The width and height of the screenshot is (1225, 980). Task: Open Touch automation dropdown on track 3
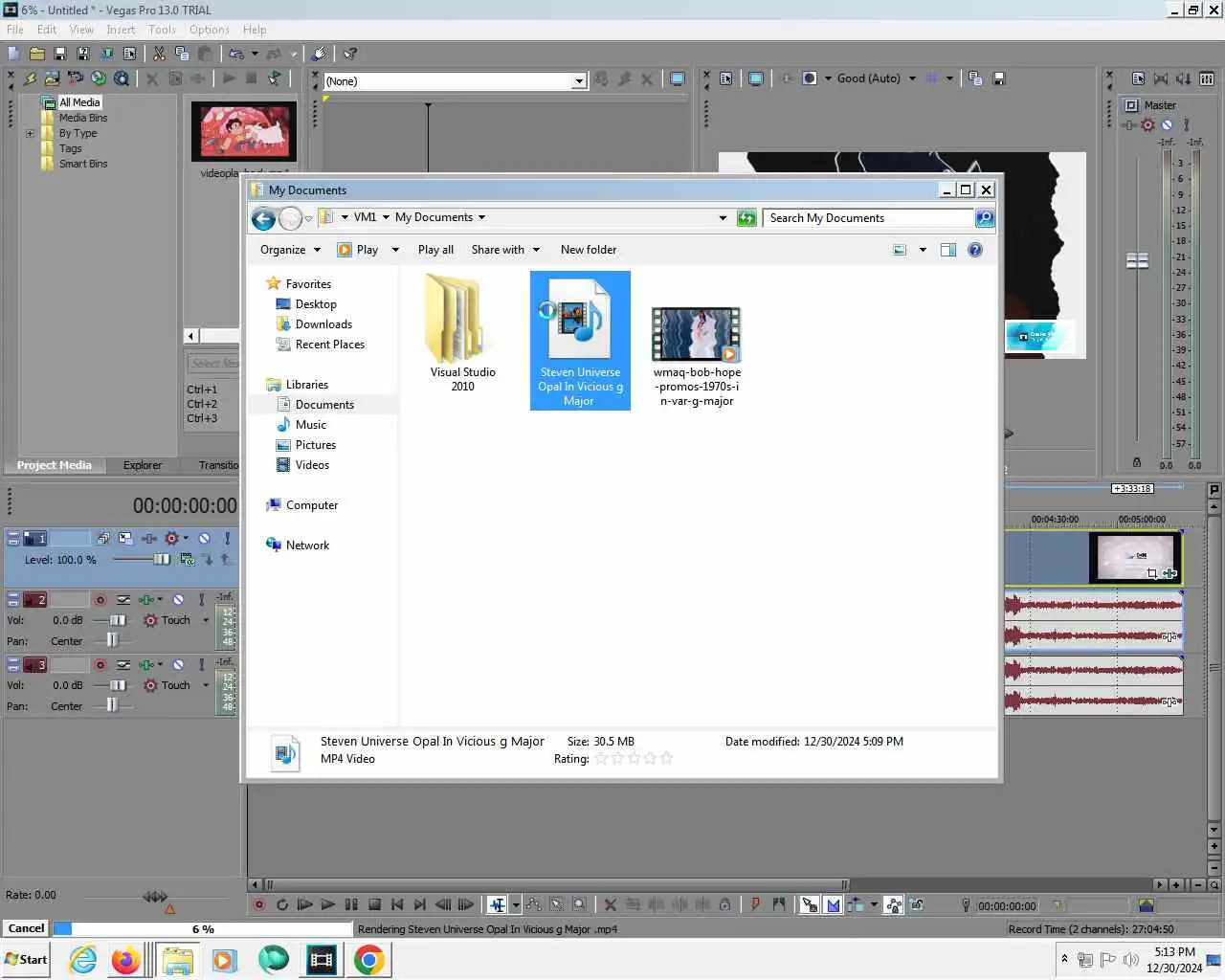pyautogui.click(x=206, y=685)
